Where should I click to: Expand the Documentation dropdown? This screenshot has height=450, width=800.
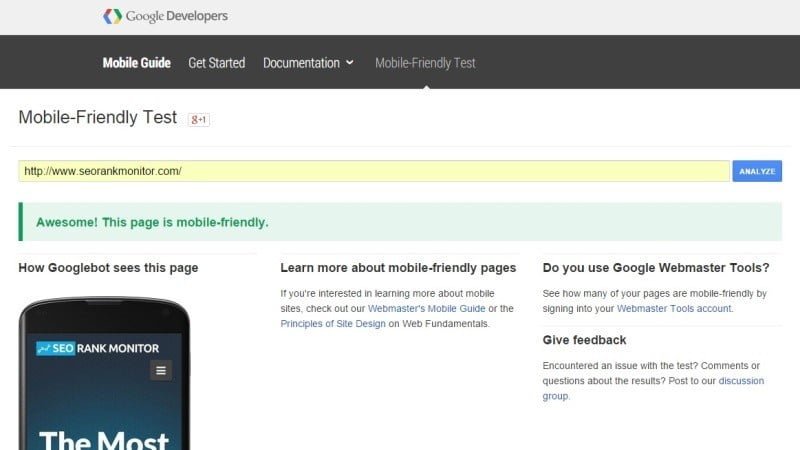(308, 63)
